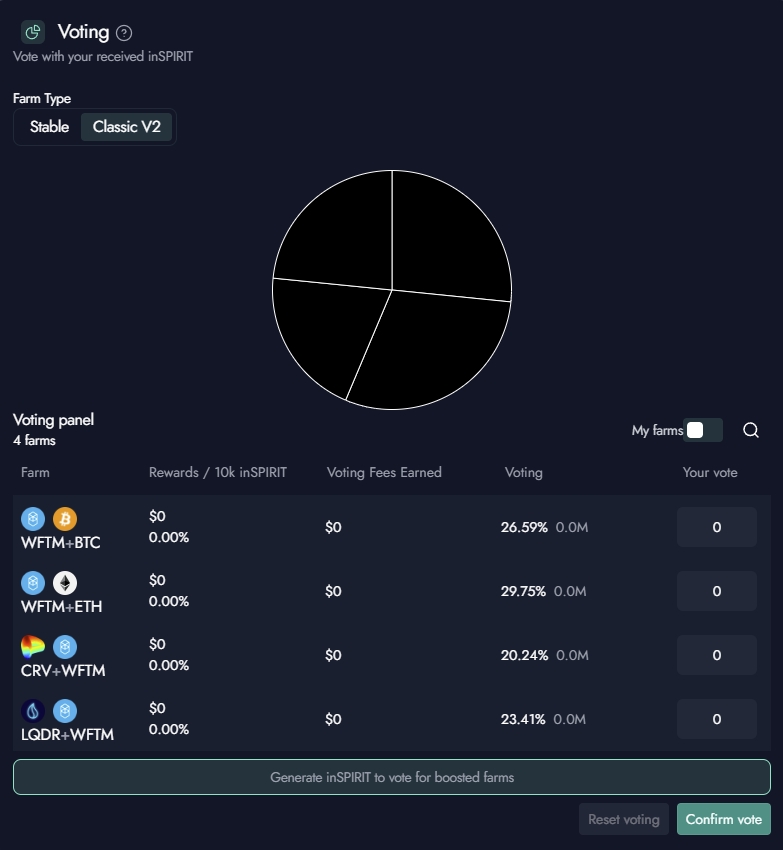The width and height of the screenshot is (783, 850).
Task: Click the Voting column header
Action: click(524, 472)
